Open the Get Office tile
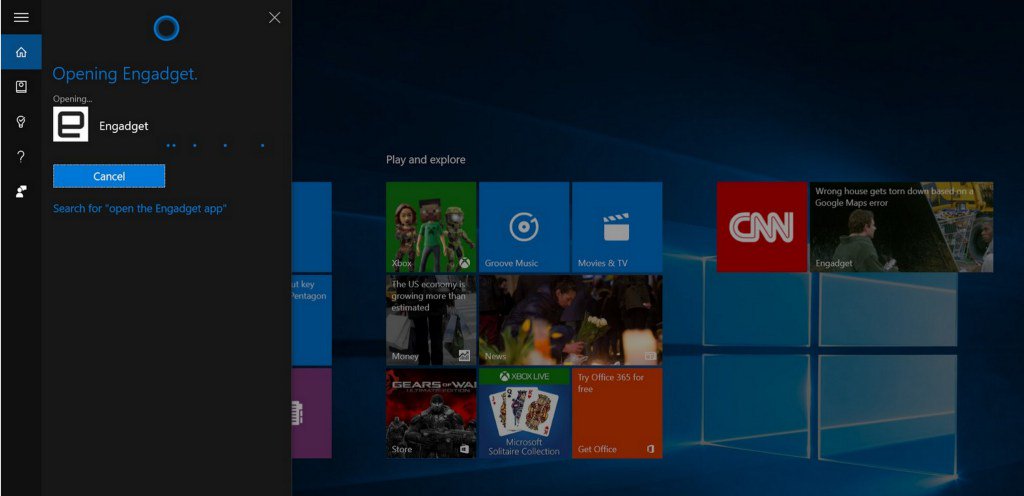1024x496 pixels. point(617,413)
